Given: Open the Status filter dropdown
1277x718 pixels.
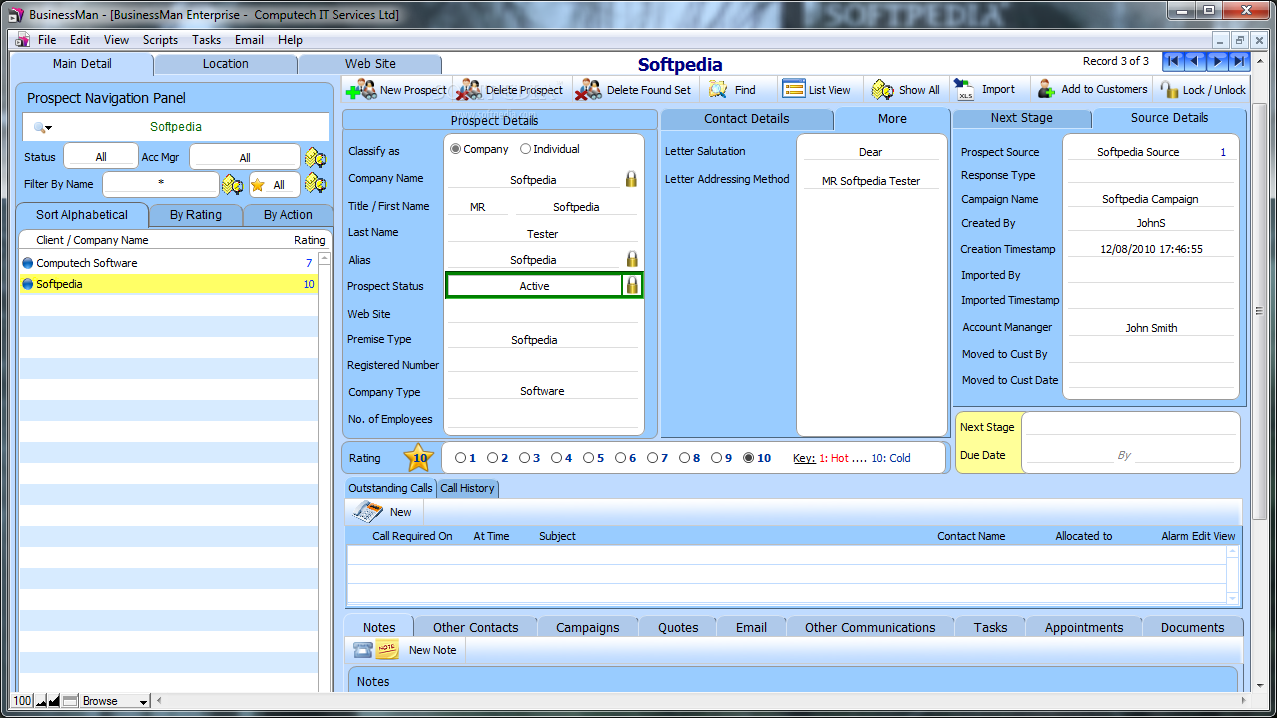Looking at the screenshot, I should click(x=101, y=157).
